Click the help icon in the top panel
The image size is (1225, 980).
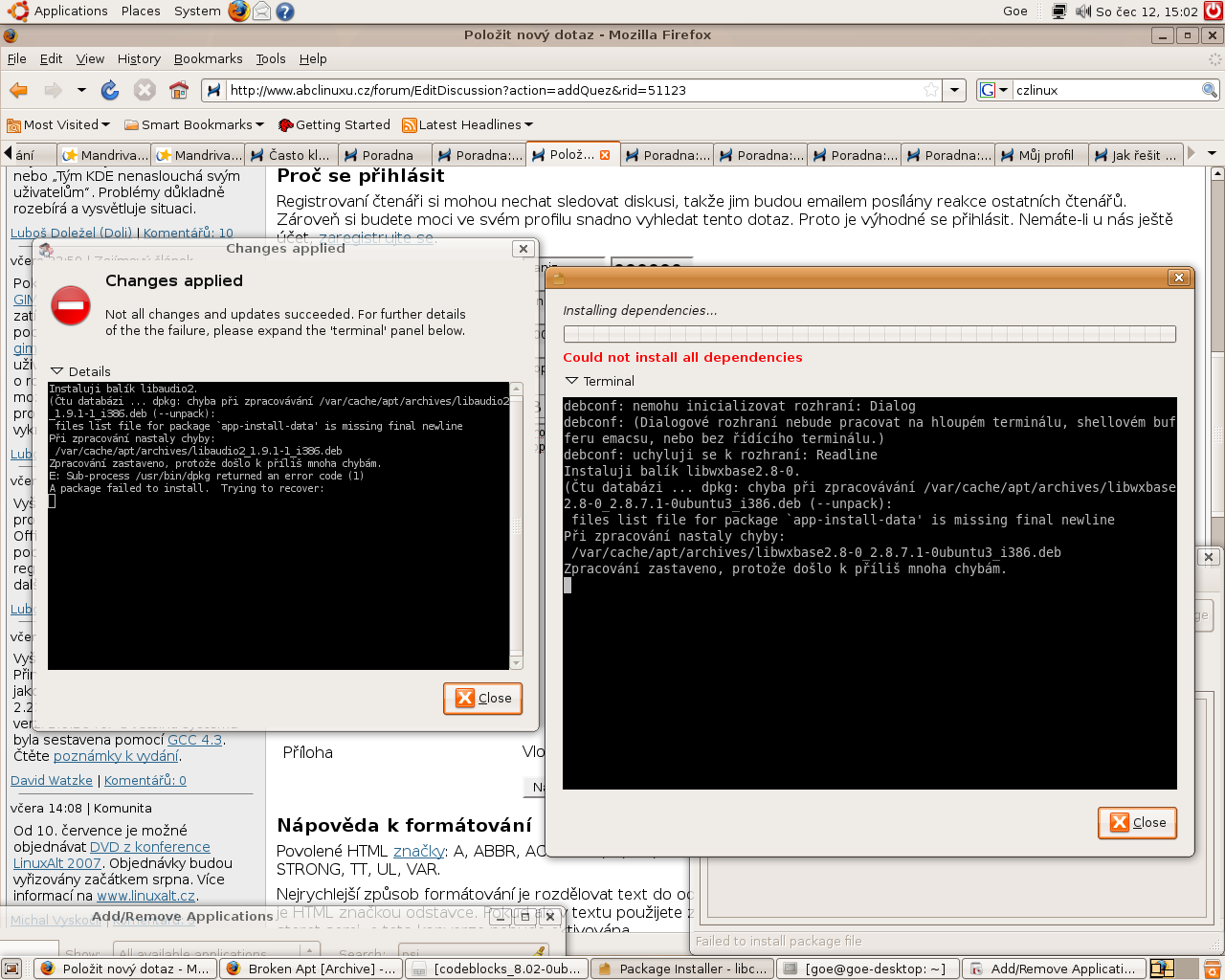(x=284, y=11)
